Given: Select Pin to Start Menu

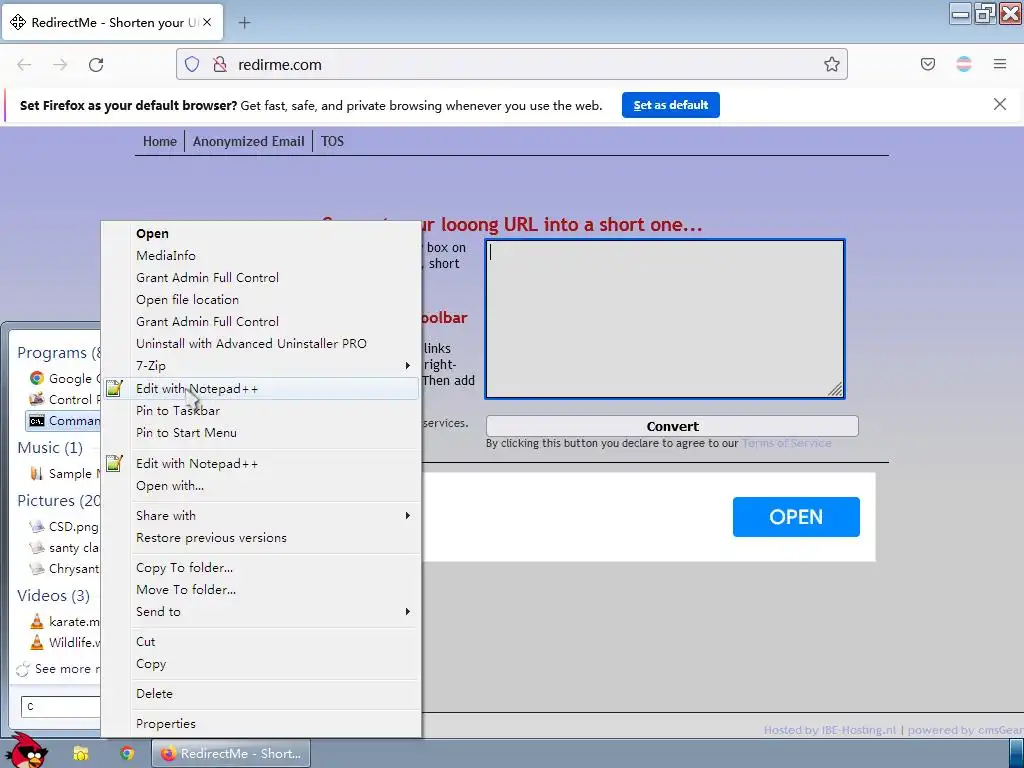Looking at the screenshot, I should click(186, 433).
